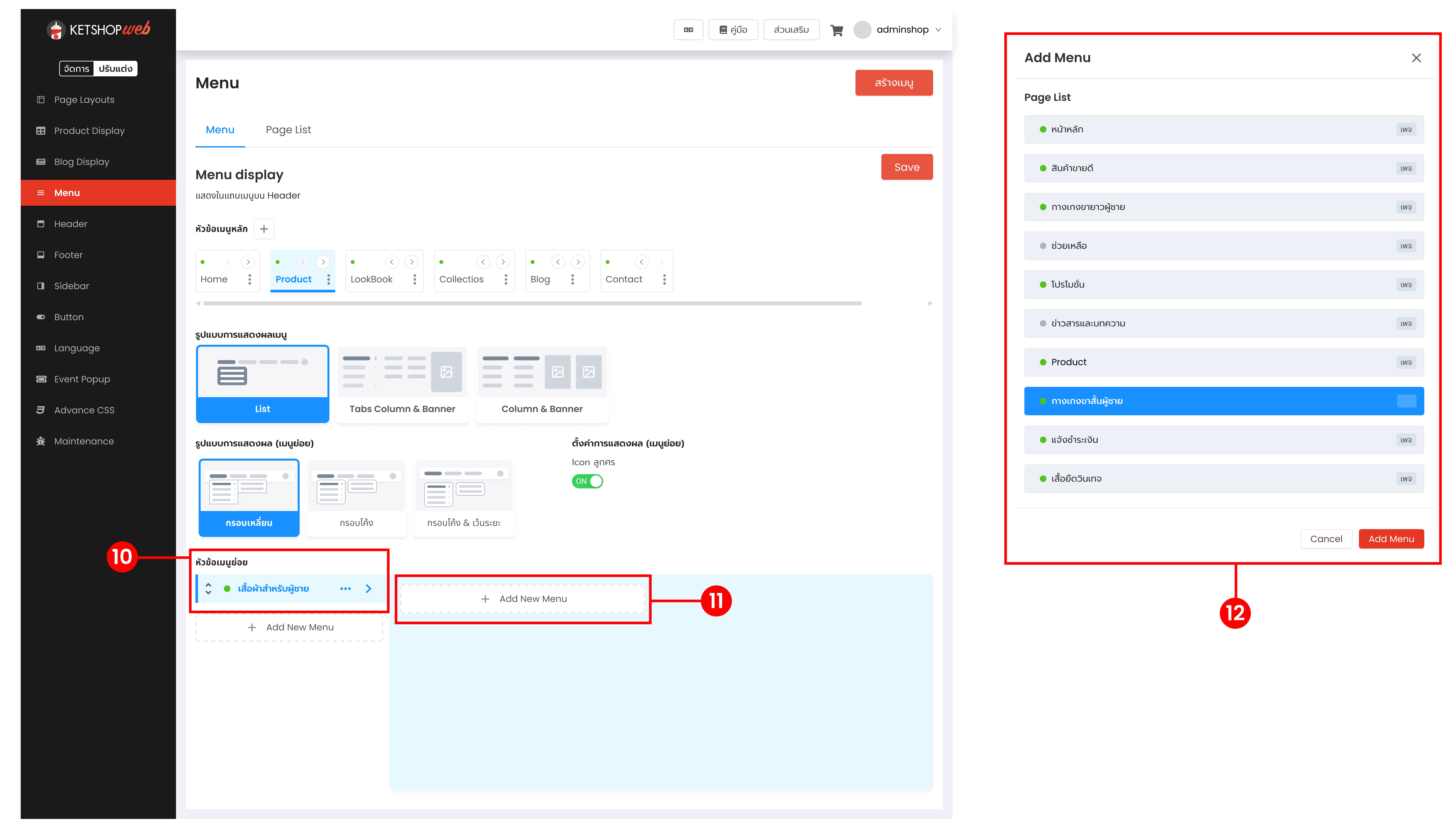Image resolution: width=1456 pixels, height=828 pixels.
Task: Expand เสื้อผ้าสำหรับผู้ชาย submenu chevron
Action: 369,589
